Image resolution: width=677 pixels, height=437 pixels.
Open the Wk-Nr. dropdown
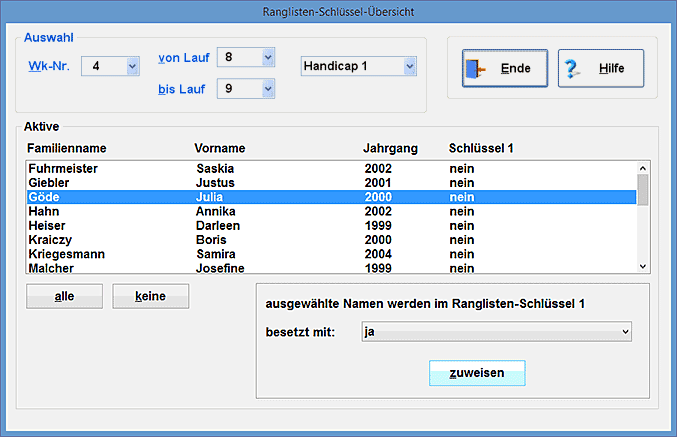tap(132, 67)
